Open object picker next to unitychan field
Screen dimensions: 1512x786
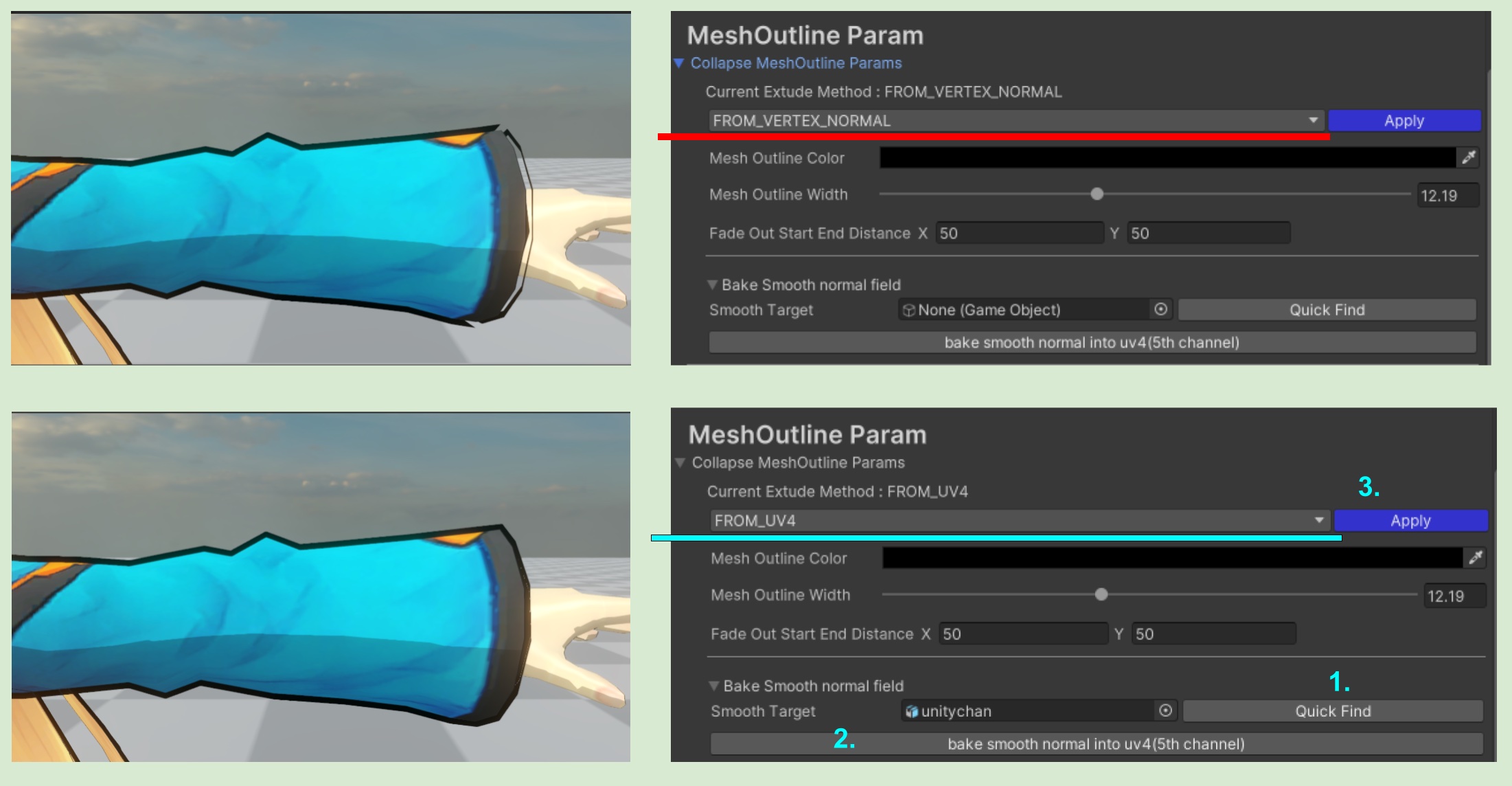point(1165,710)
